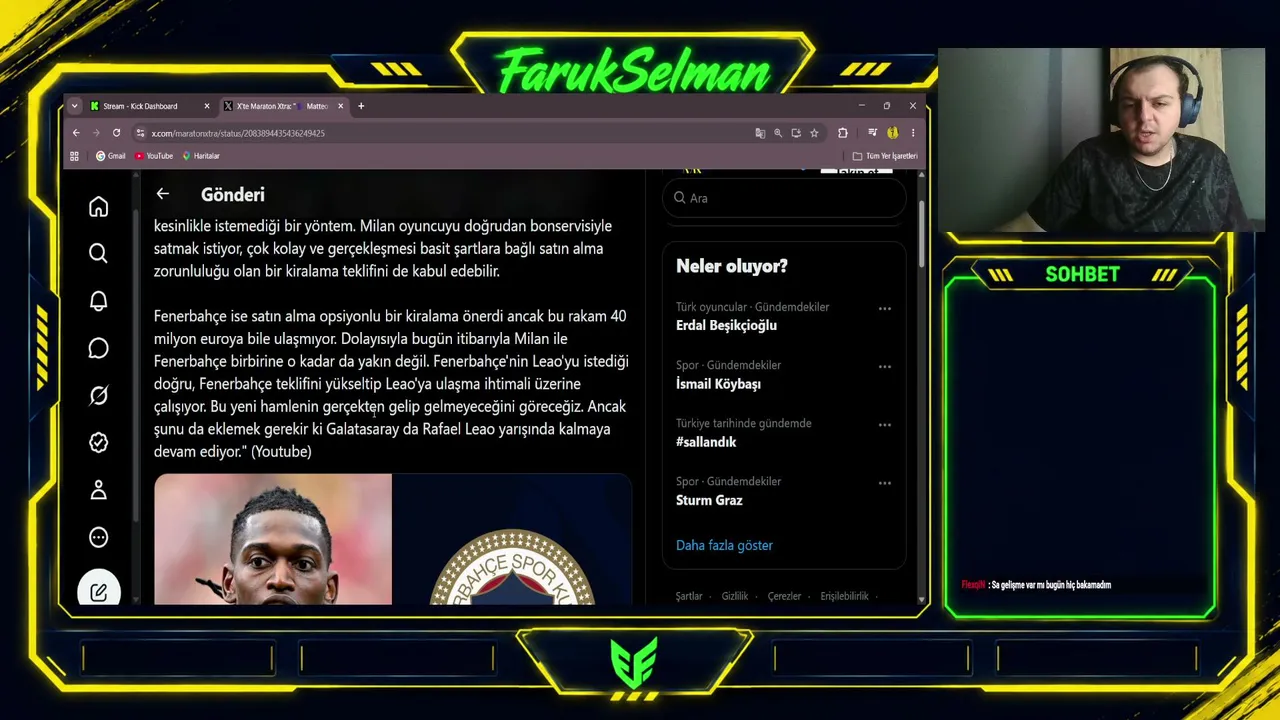The width and height of the screenshot is (1280, 720).
Task: Open the Grok icon in X sidebar
Action: click(98, 396)
